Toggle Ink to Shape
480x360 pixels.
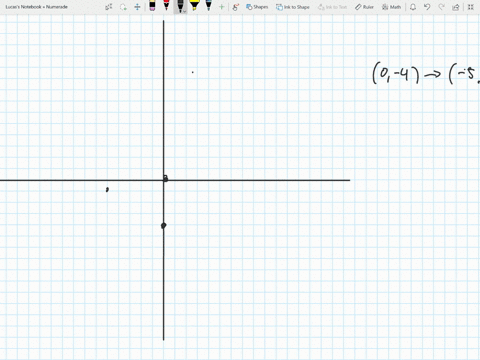[x=293, y=7]
